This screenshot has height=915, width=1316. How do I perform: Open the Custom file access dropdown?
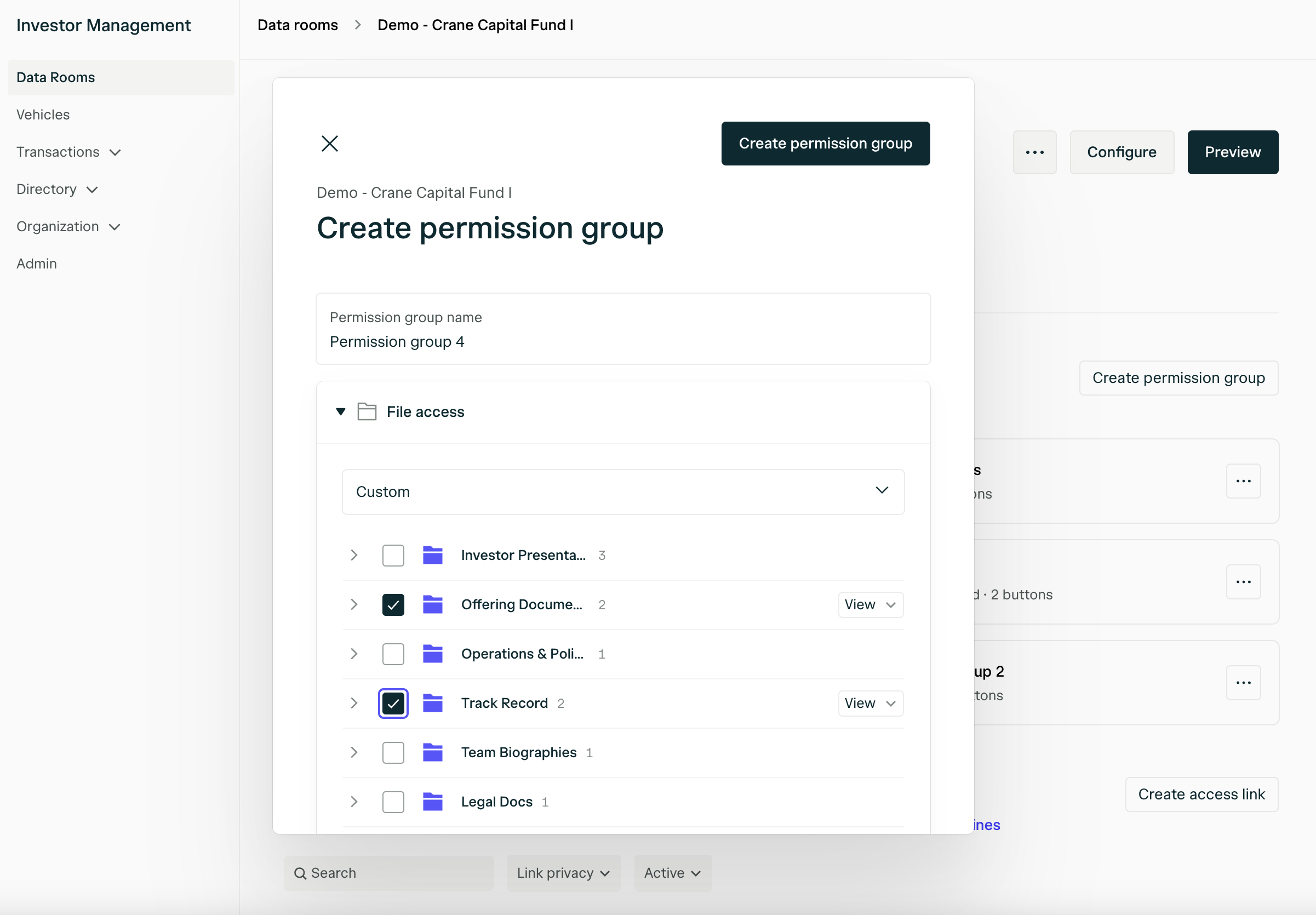coord(623,492)
